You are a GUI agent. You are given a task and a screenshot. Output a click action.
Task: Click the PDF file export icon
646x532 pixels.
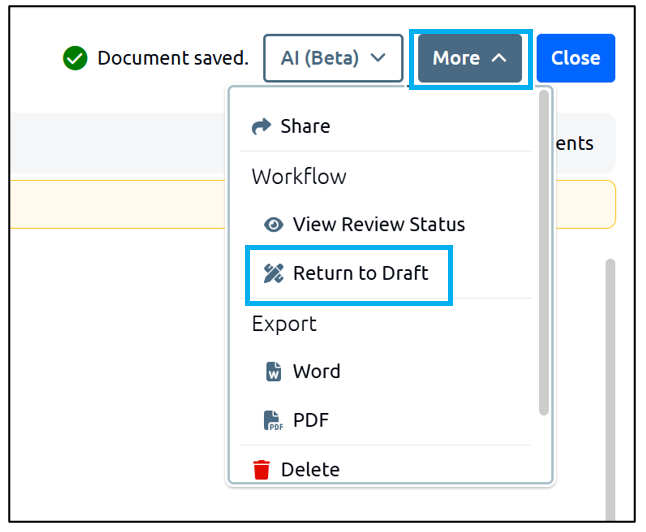(273, 420)
